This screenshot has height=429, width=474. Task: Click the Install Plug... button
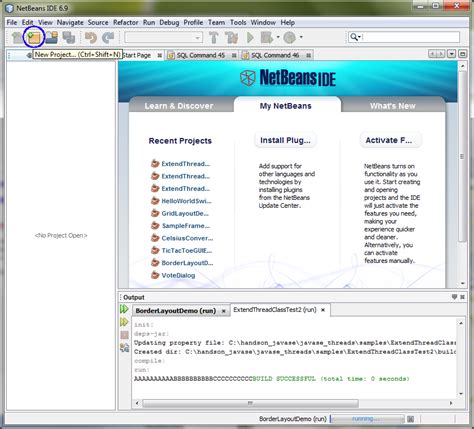point(285,140)
